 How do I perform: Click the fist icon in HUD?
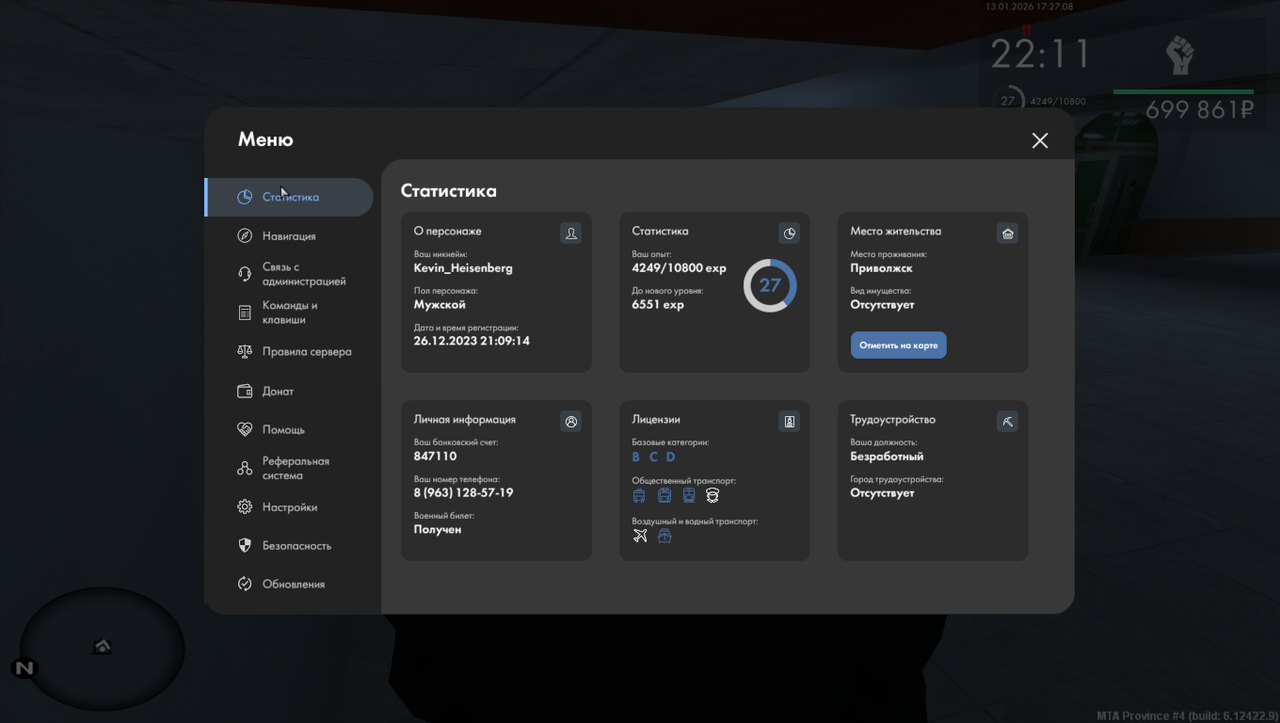[x=1181, y=55]
